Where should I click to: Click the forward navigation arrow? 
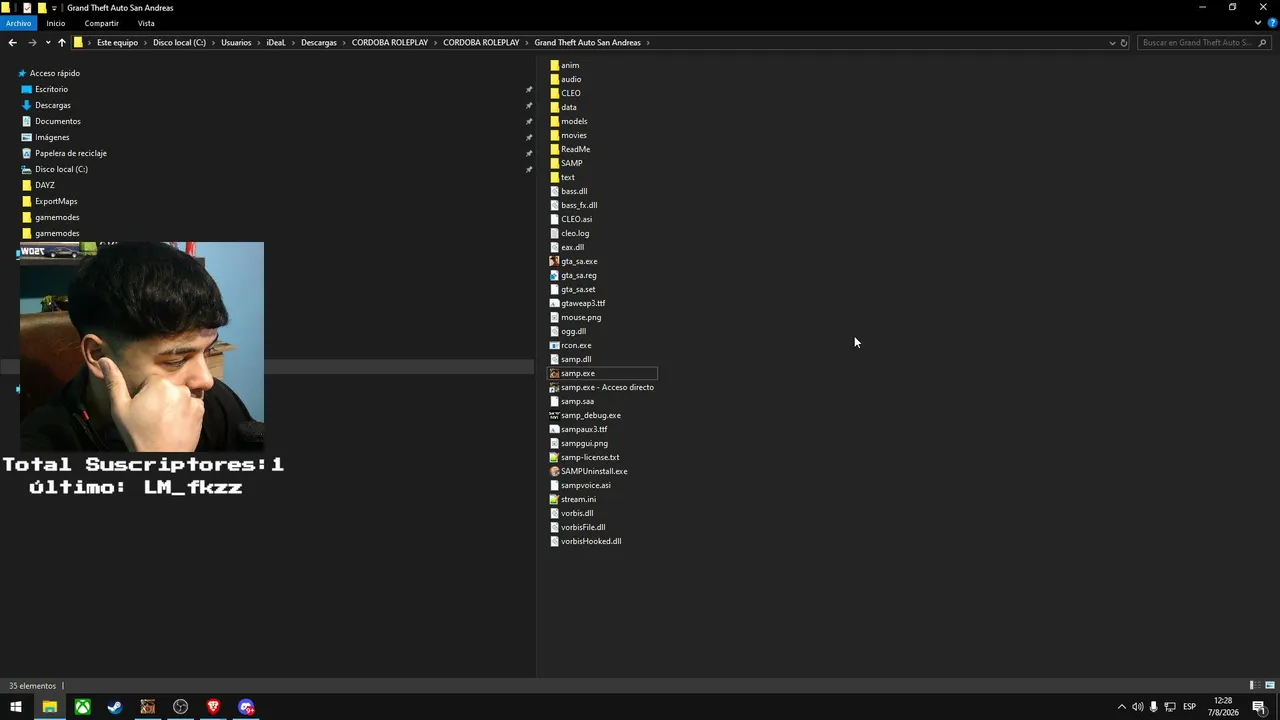pos(32,43)
